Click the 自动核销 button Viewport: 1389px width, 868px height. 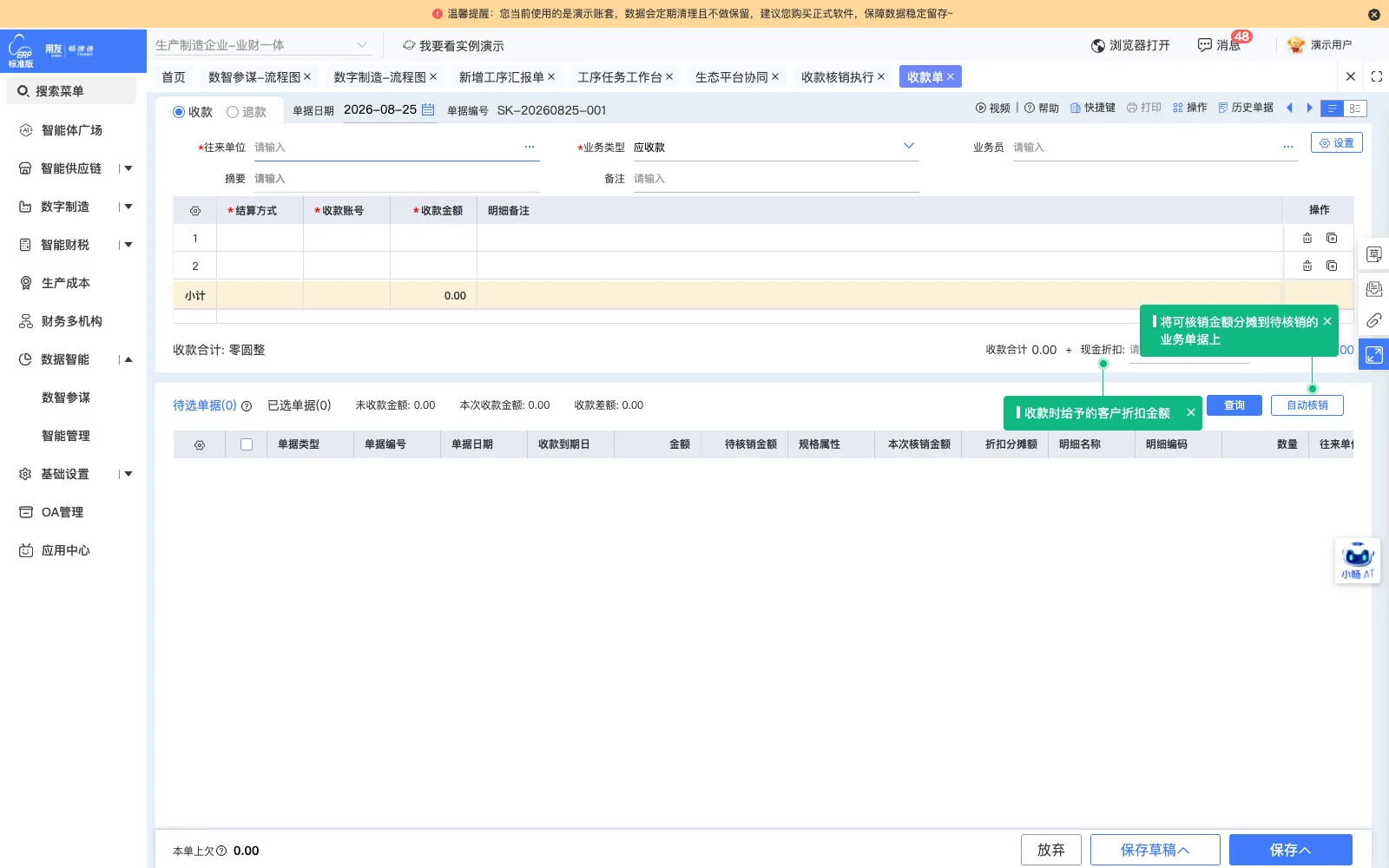(x=1307, y=405)
